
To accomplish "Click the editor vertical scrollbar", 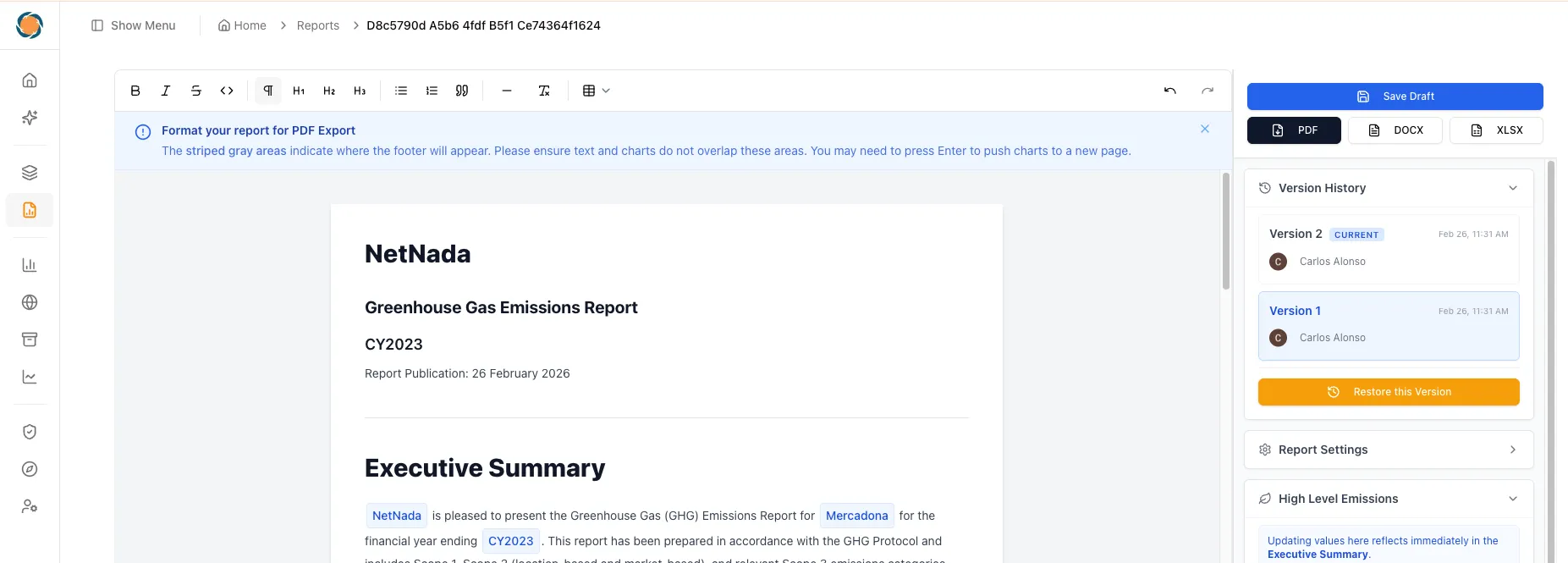I will click(x=1226, y=231).
